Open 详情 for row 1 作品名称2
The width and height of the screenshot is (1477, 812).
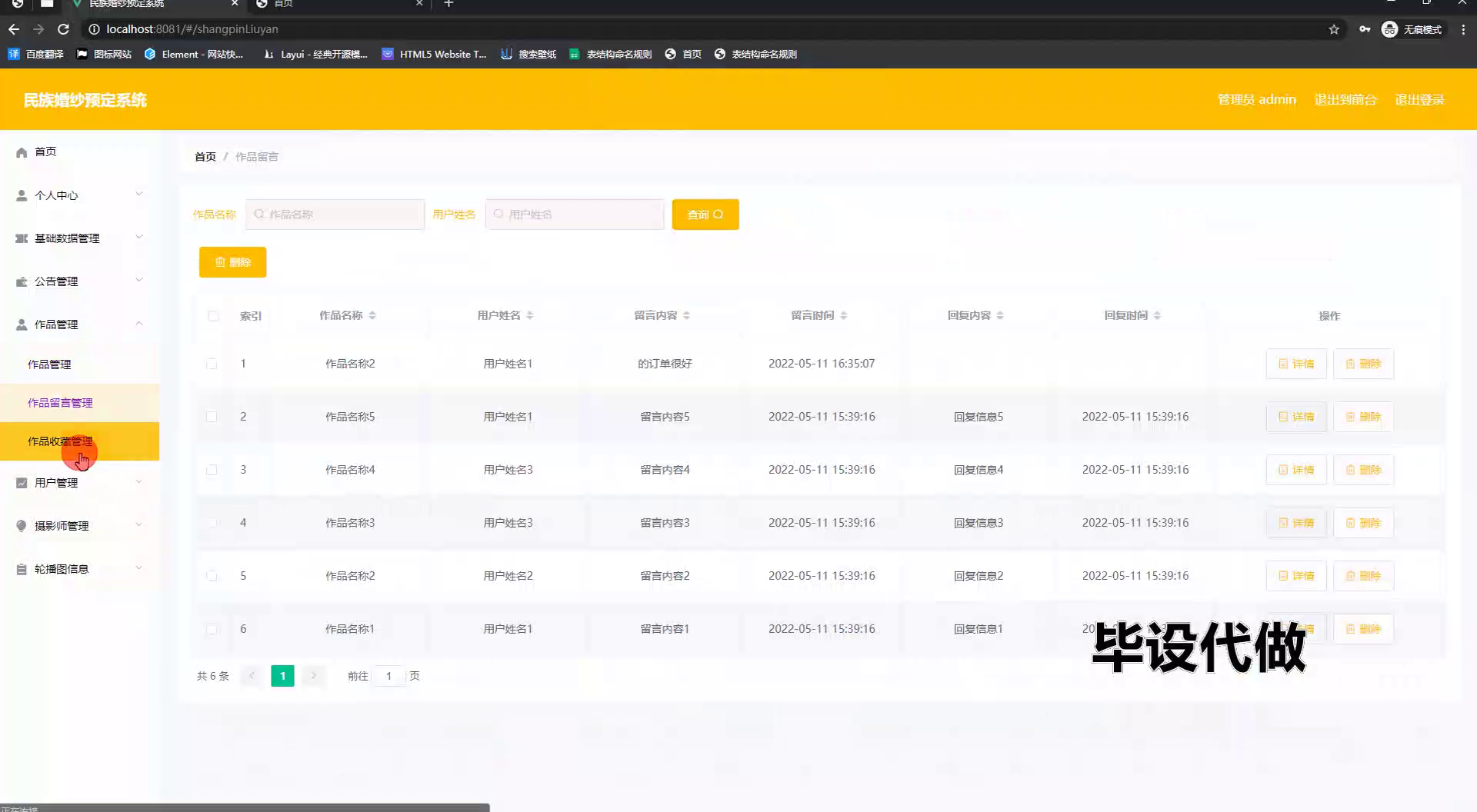[1296, 364]
